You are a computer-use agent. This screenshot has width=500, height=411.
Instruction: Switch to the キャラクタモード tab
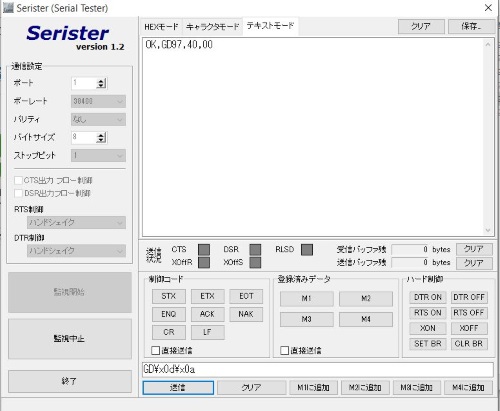pyautogui.click(x=212, y=27)
